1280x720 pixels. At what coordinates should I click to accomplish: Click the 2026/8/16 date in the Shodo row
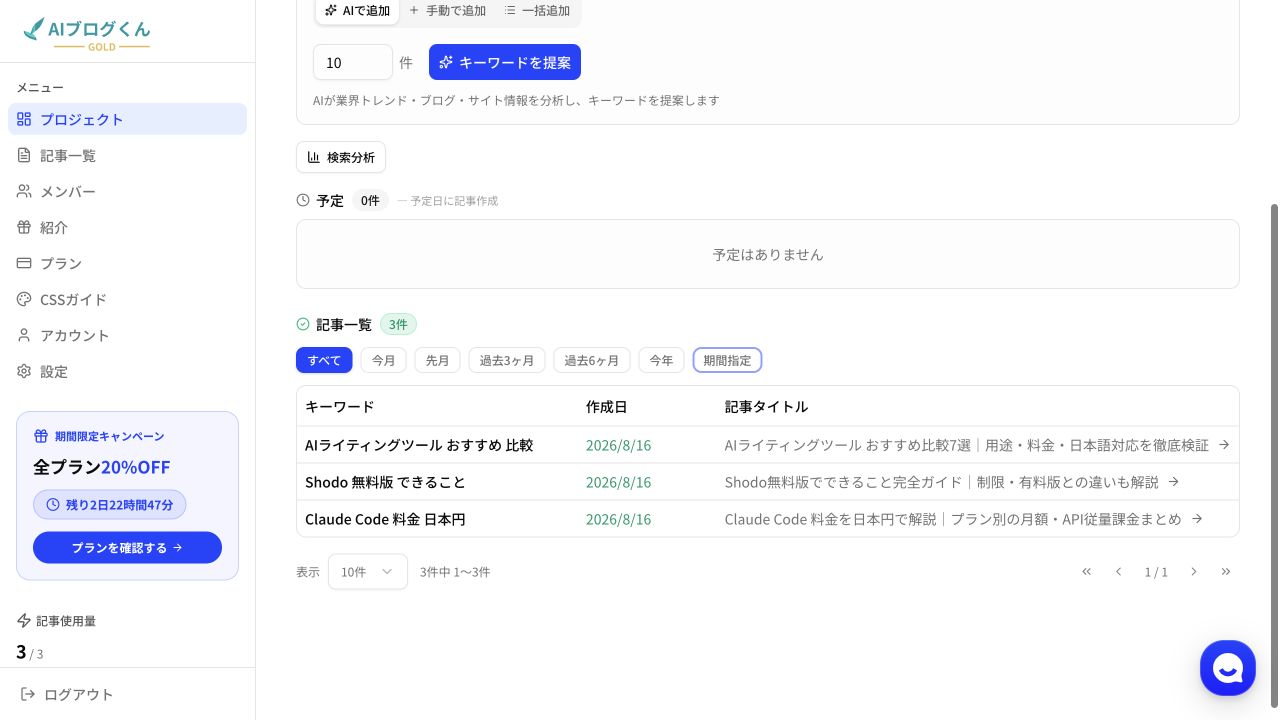click(x=618, y=482)
